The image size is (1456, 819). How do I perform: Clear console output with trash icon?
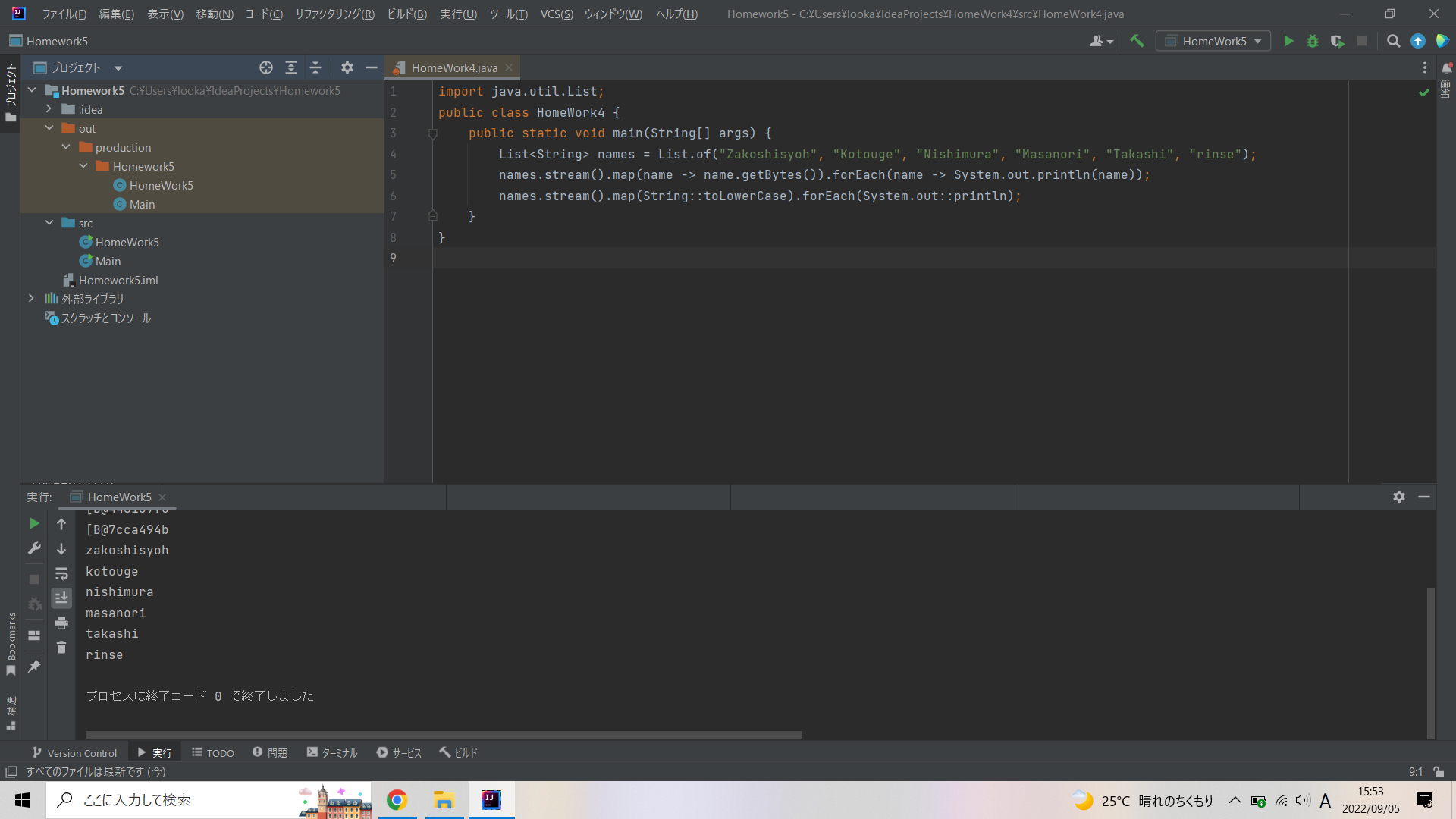click(x=61, y=647)
